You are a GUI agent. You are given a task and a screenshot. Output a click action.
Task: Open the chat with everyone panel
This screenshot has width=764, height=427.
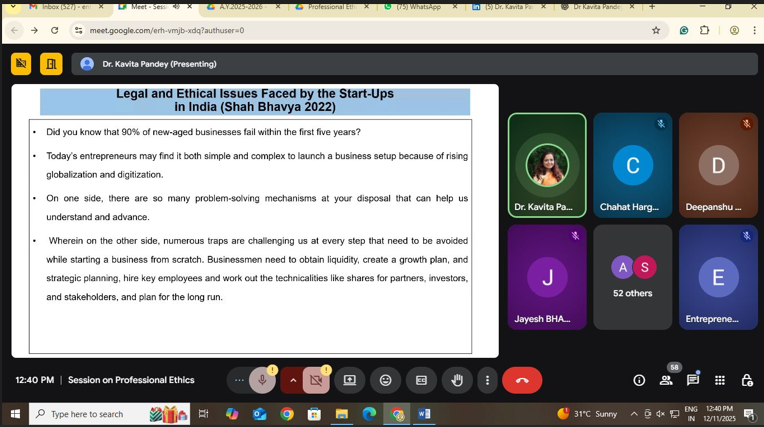(693, 380)
